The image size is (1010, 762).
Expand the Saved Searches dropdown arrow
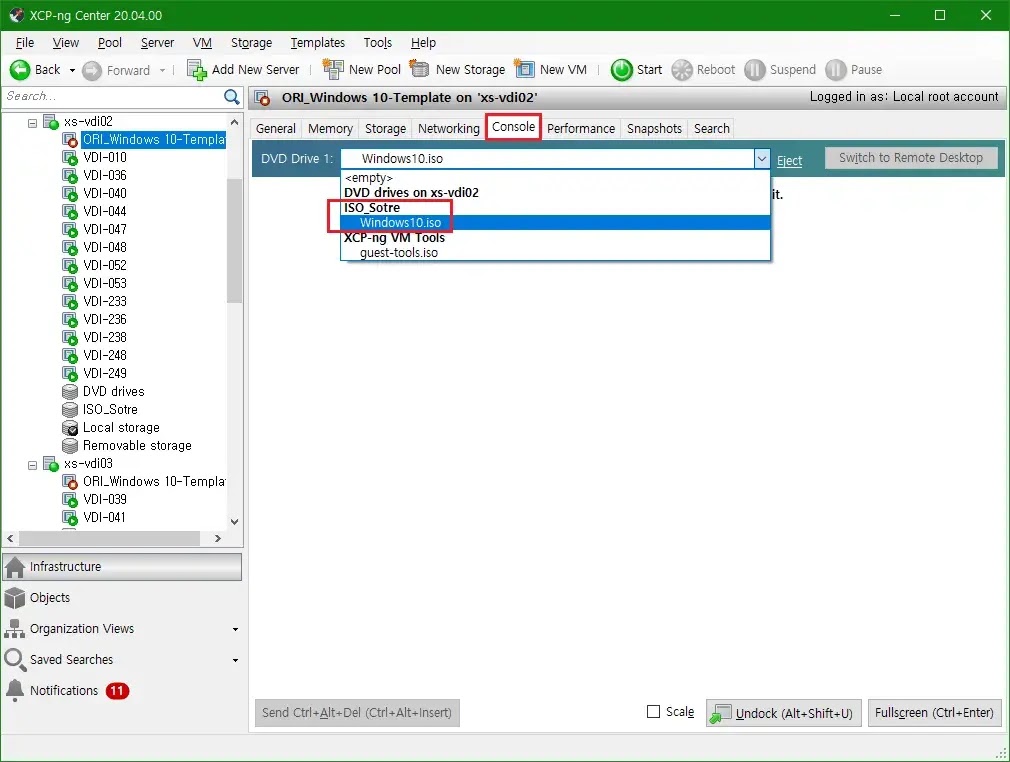[235, 660]
